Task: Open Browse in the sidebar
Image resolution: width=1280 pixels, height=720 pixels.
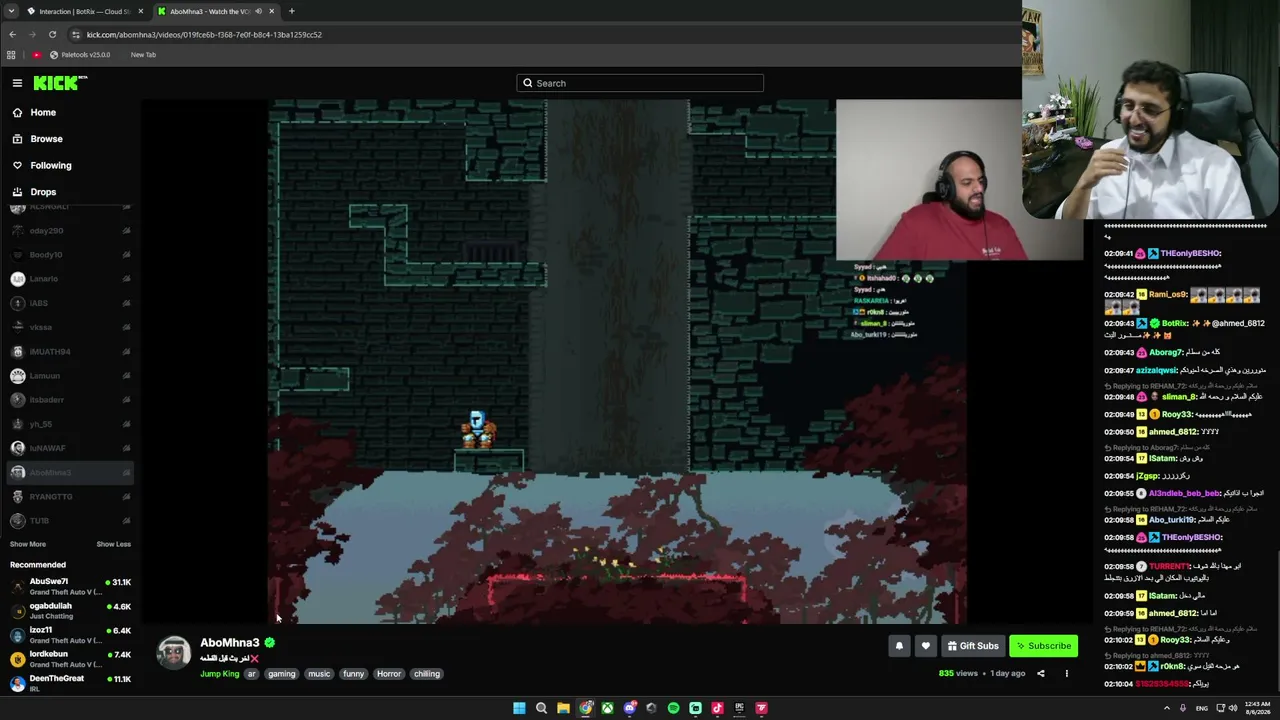Action: click(46, 139)
